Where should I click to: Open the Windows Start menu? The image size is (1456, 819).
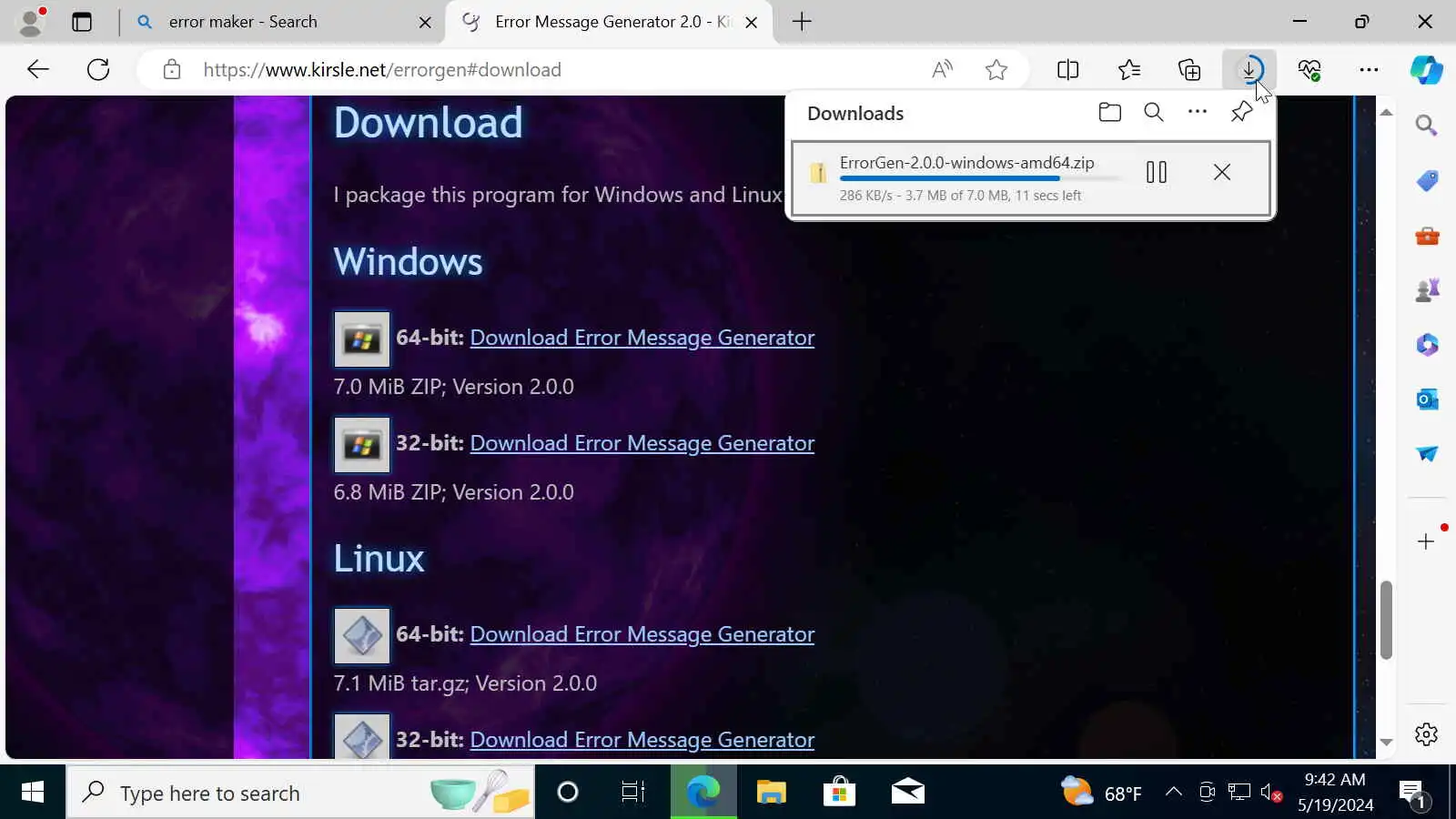click(x=33, y=792)
